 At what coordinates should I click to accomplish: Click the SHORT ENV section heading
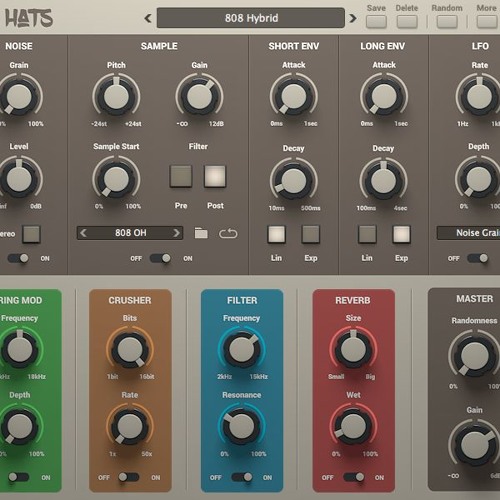294,46
